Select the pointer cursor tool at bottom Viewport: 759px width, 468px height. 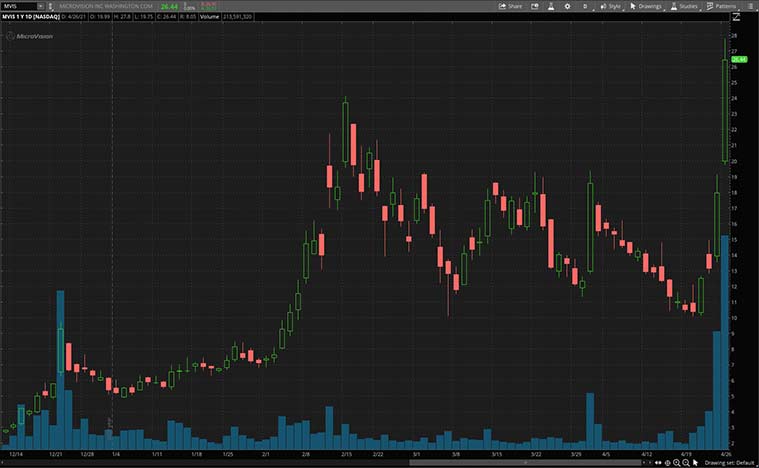click(x=695, y=463)
